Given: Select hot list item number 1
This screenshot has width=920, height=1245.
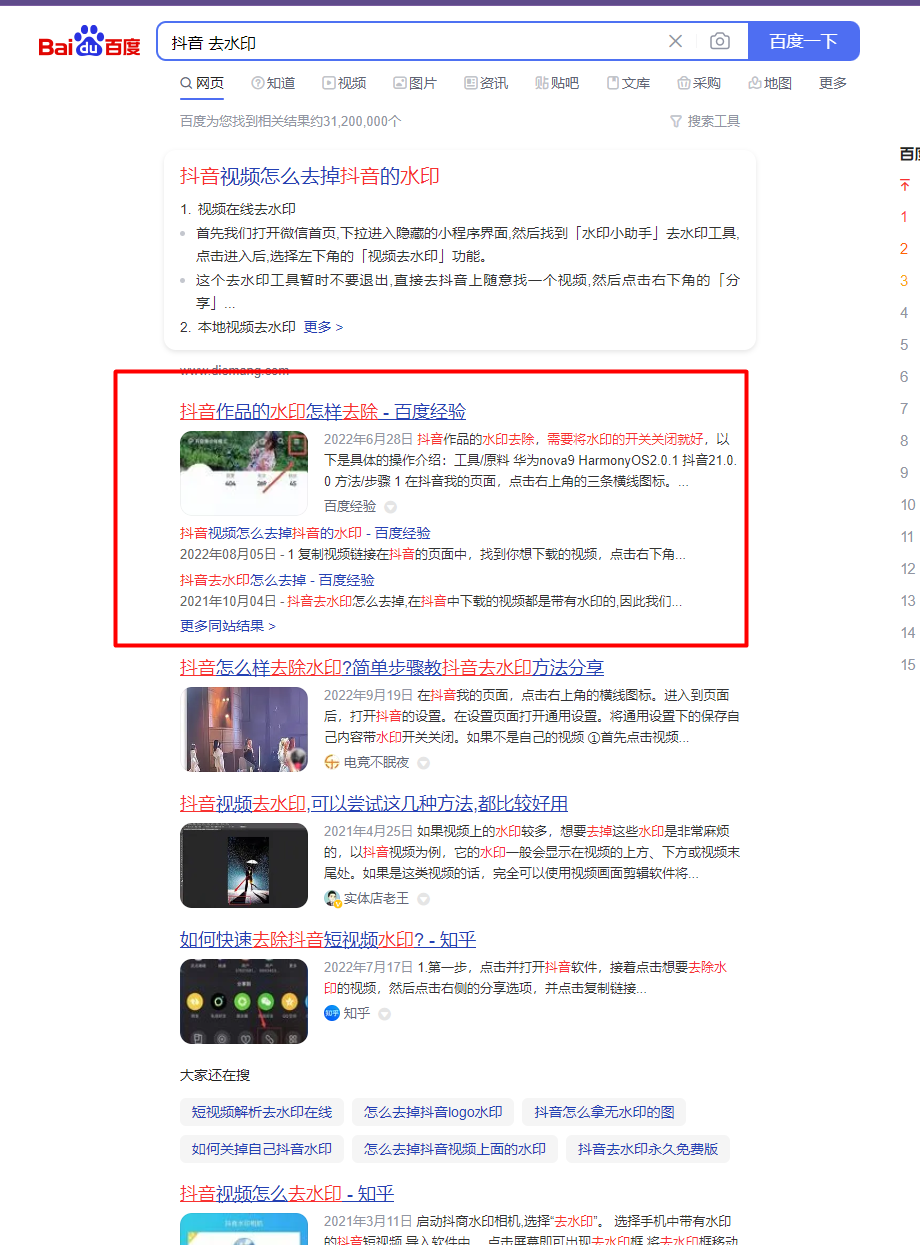Looking at the screenshot, I should 904,217.
